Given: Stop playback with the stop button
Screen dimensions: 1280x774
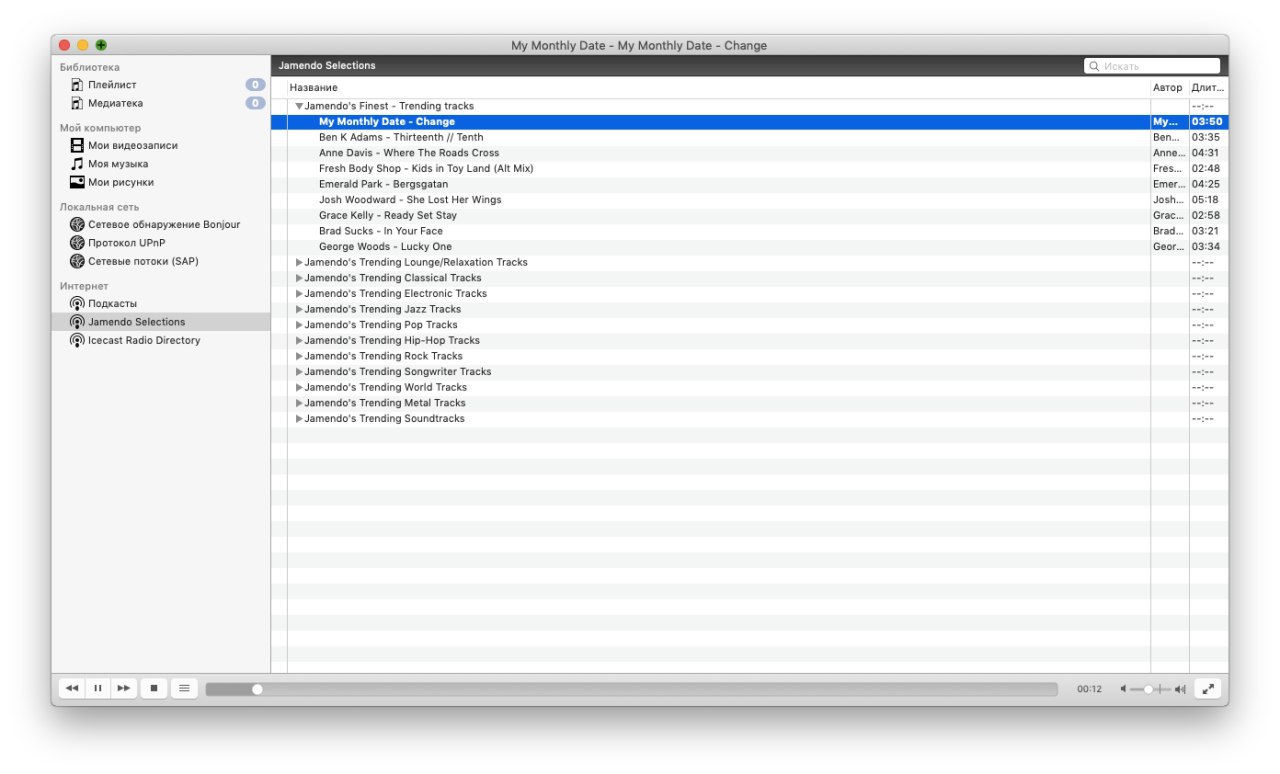Looking at the screenshot, I should tap(153, 688).
